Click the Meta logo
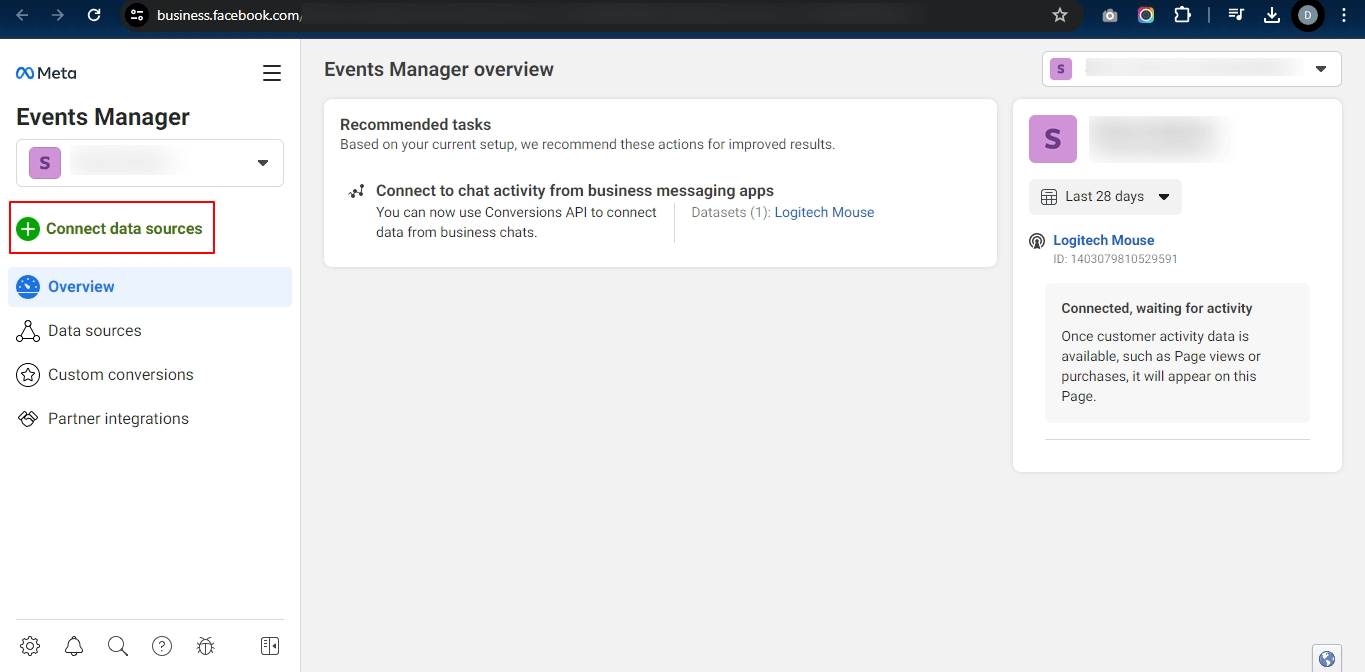 (x=46, y=73)
